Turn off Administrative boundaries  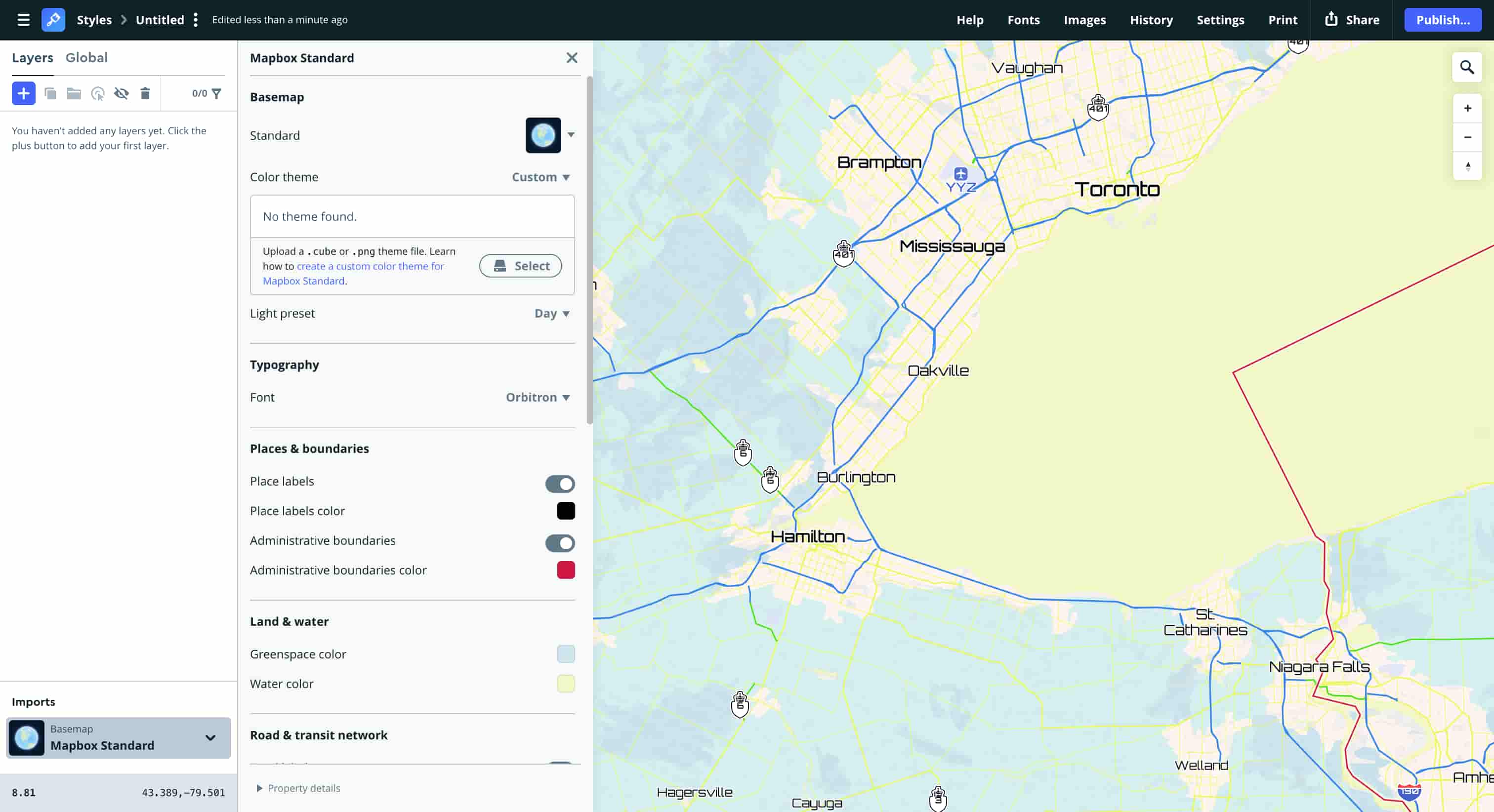click(560, 543)
